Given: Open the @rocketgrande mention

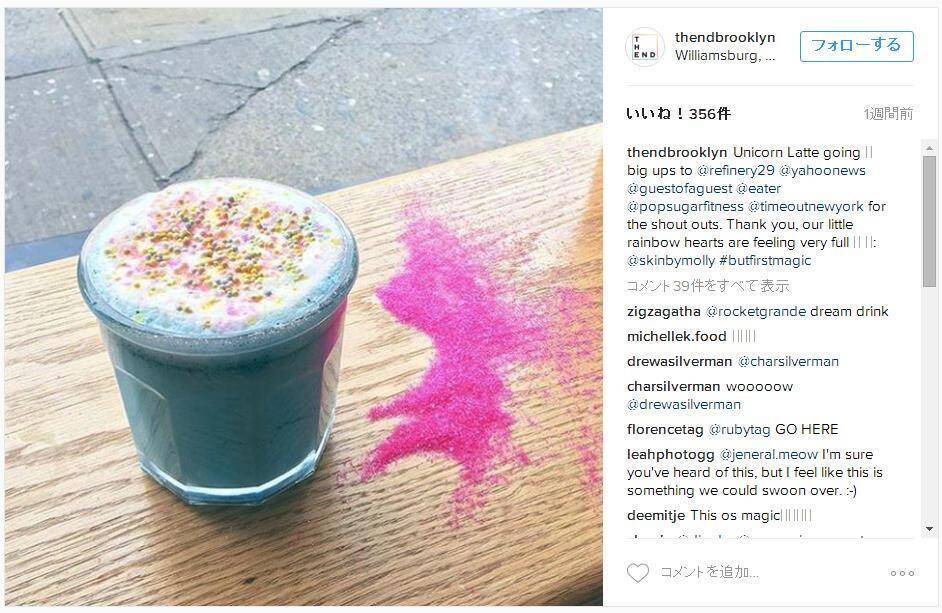Looking at the screenshot, I should pos(756,312).
